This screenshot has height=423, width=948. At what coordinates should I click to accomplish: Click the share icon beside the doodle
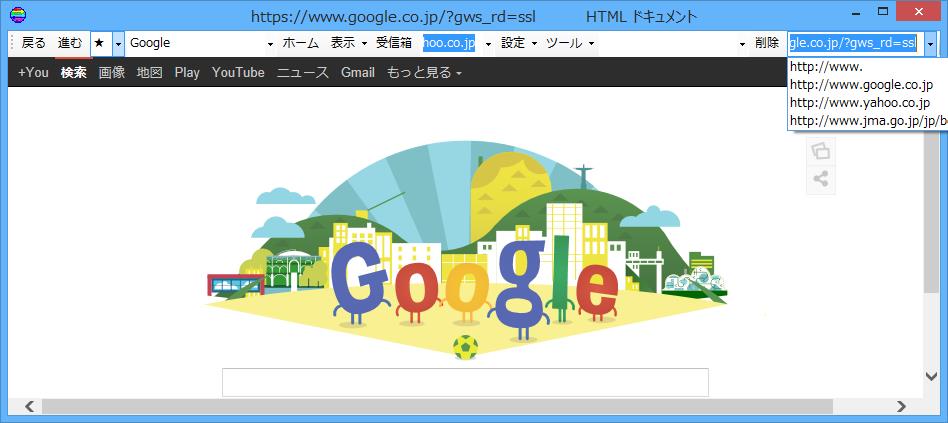(820, 179)
